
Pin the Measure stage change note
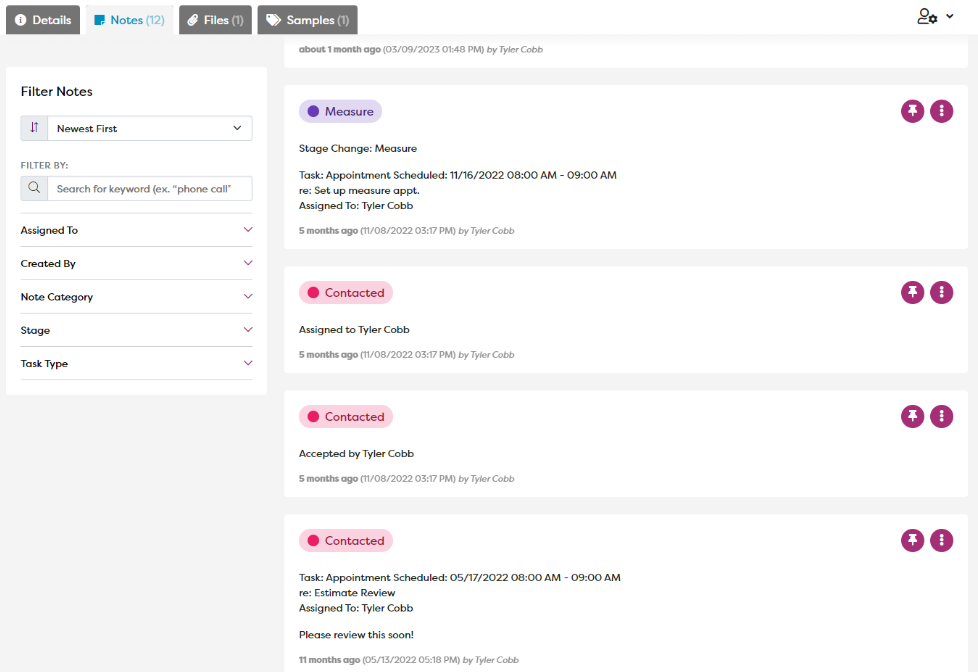pyautogui.click(x=912, y=111)
